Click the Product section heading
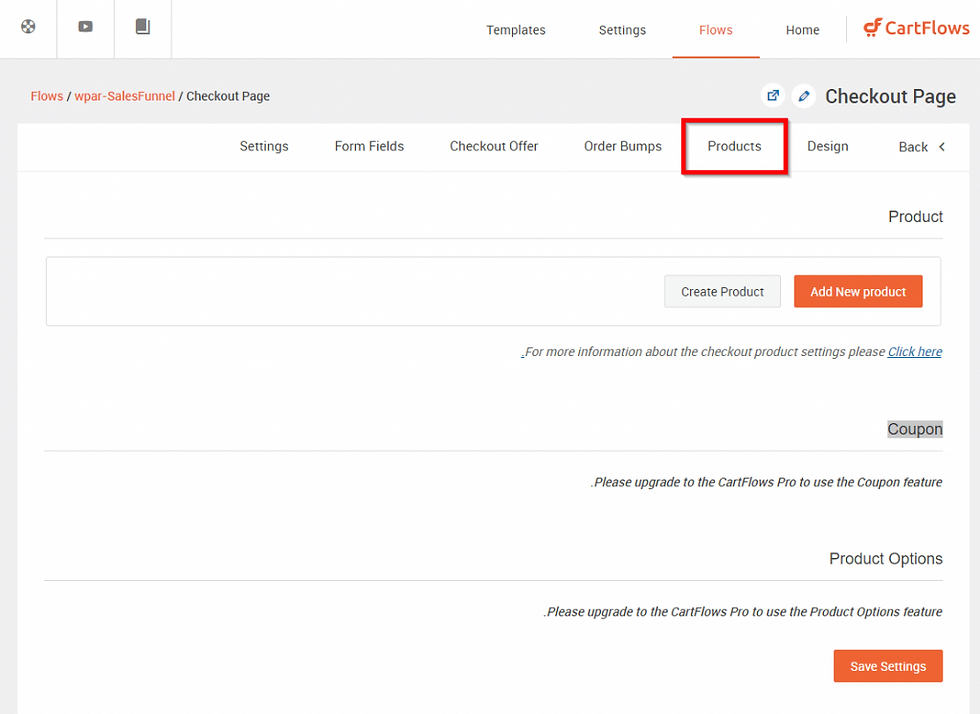 pos(916,216)
